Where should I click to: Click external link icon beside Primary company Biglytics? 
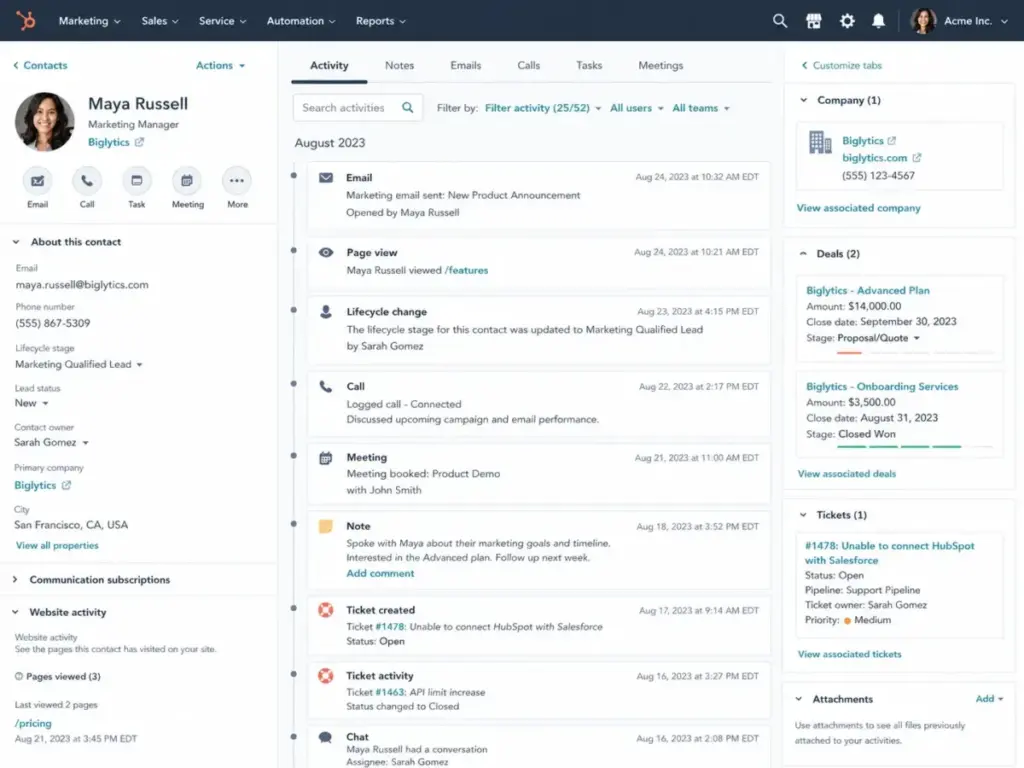click(x=66, y=485)
